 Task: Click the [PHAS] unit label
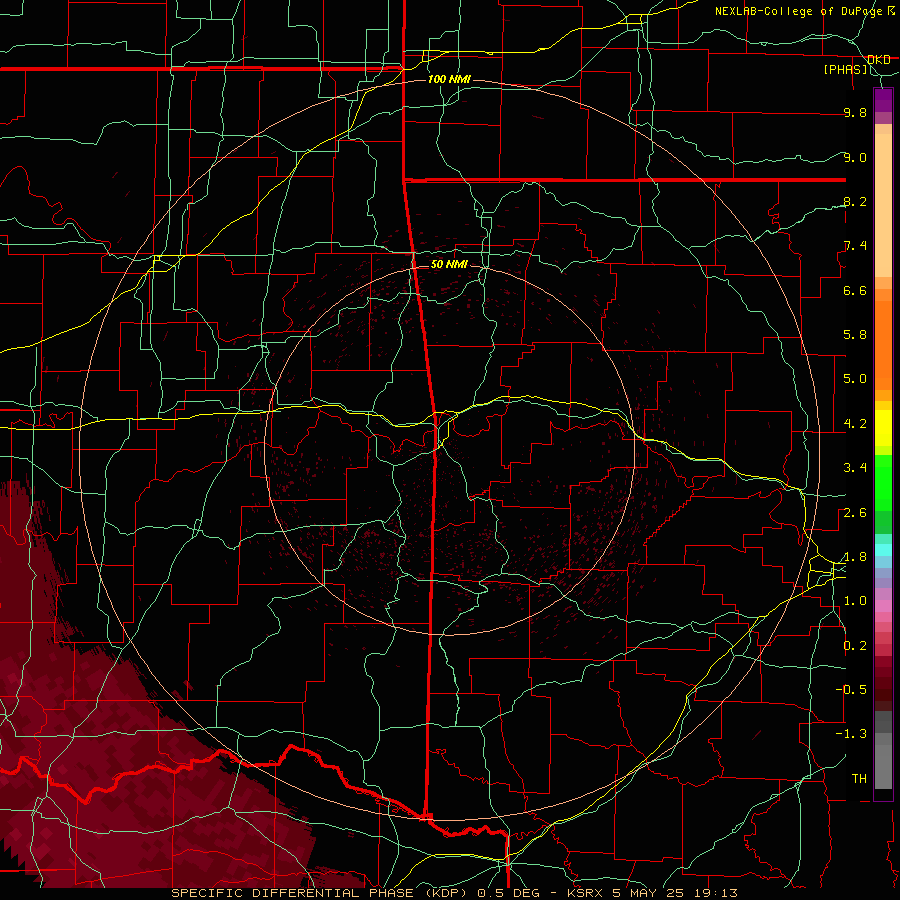tap(845, 69)
